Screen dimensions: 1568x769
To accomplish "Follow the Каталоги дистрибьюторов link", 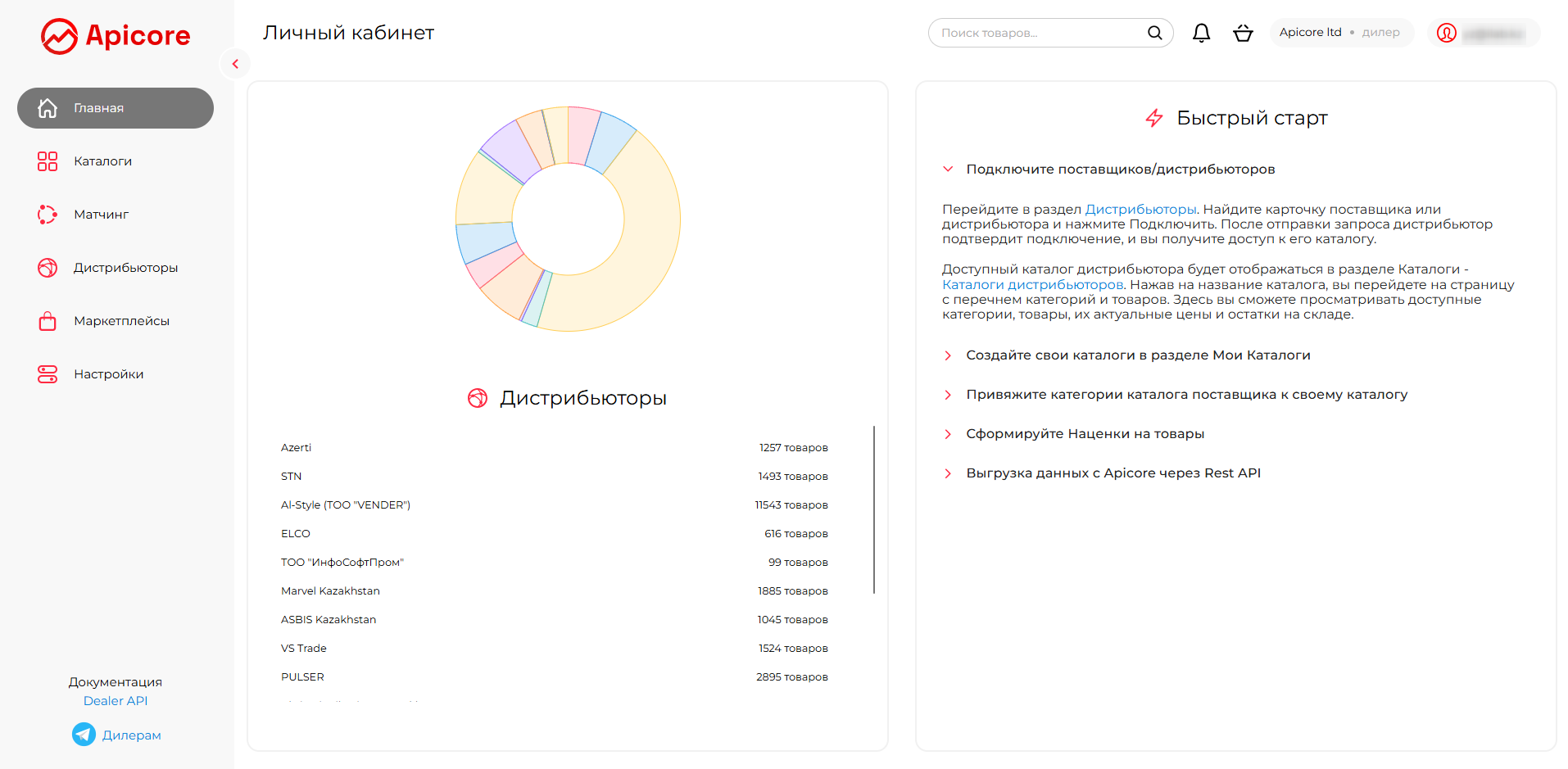I will (1032, 285).
